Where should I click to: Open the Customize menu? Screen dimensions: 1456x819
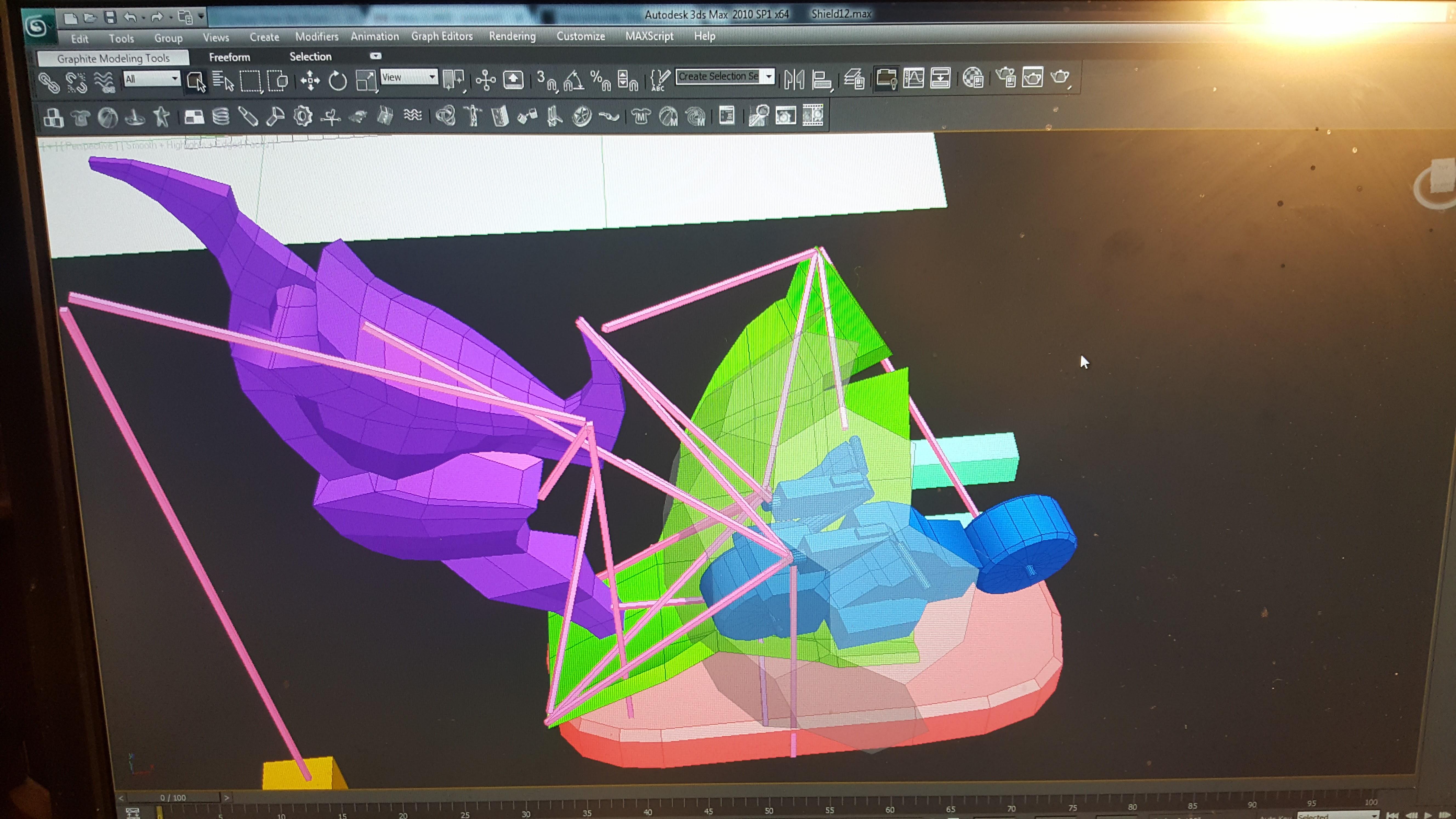(x=581, y=36)
